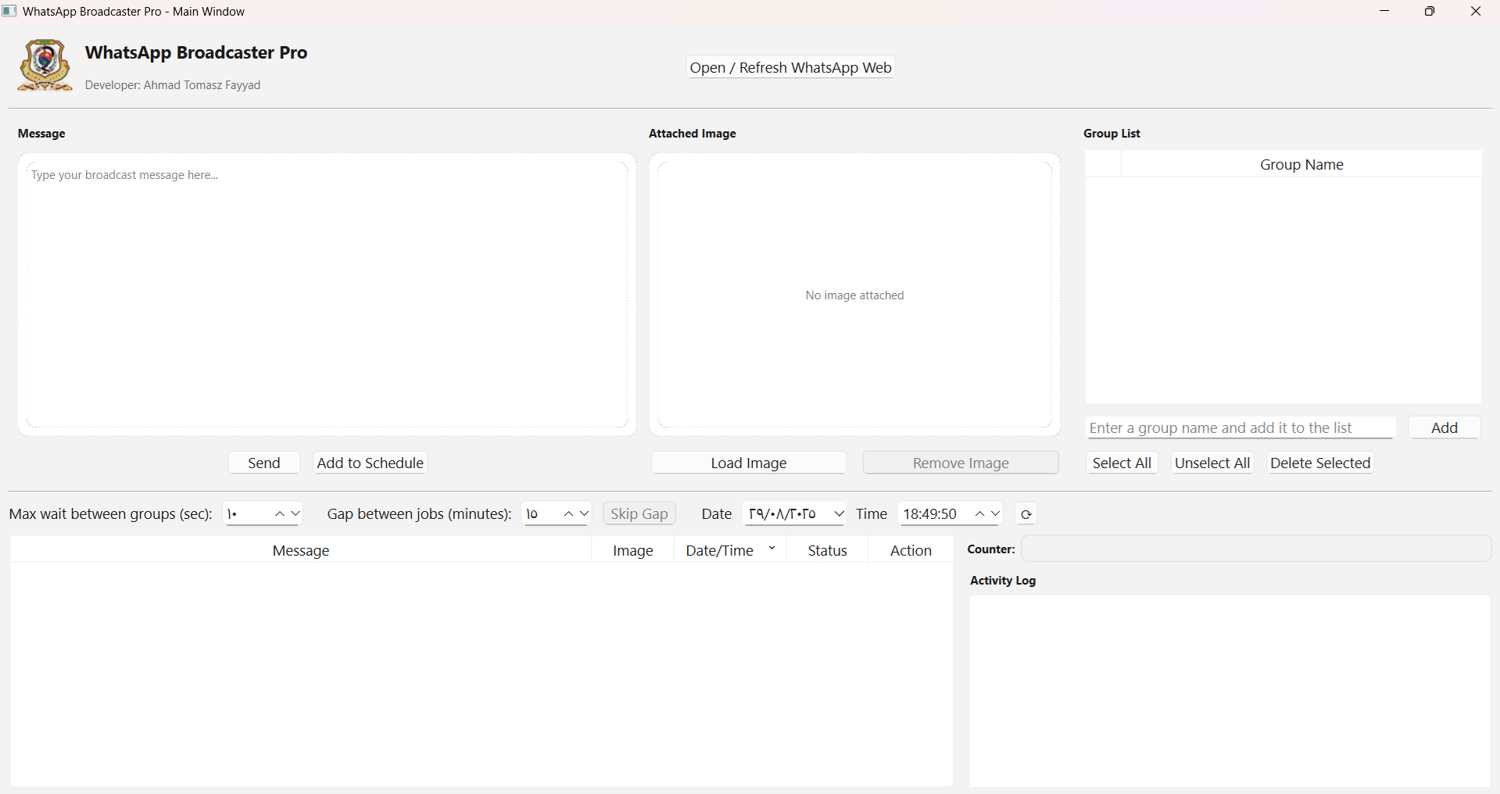Decrease gap between jobs minutes
The height and width of the screenshot is (794, 1500).
click(x=584, y=514)
